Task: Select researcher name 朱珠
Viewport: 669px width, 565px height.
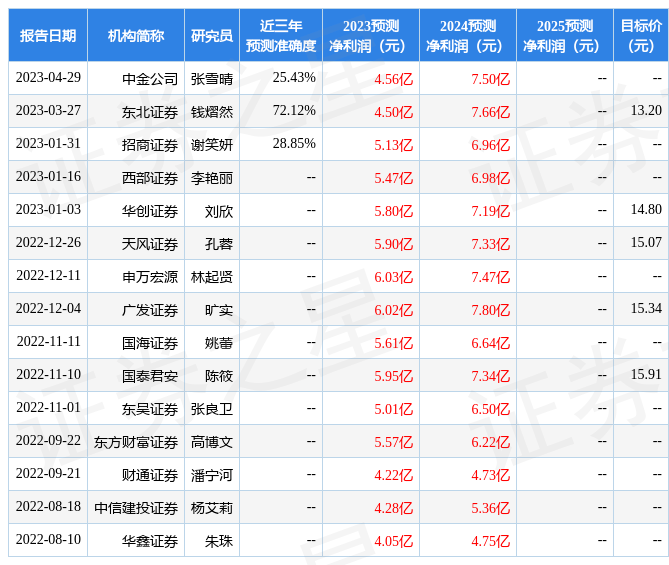Action: (219, 541)
